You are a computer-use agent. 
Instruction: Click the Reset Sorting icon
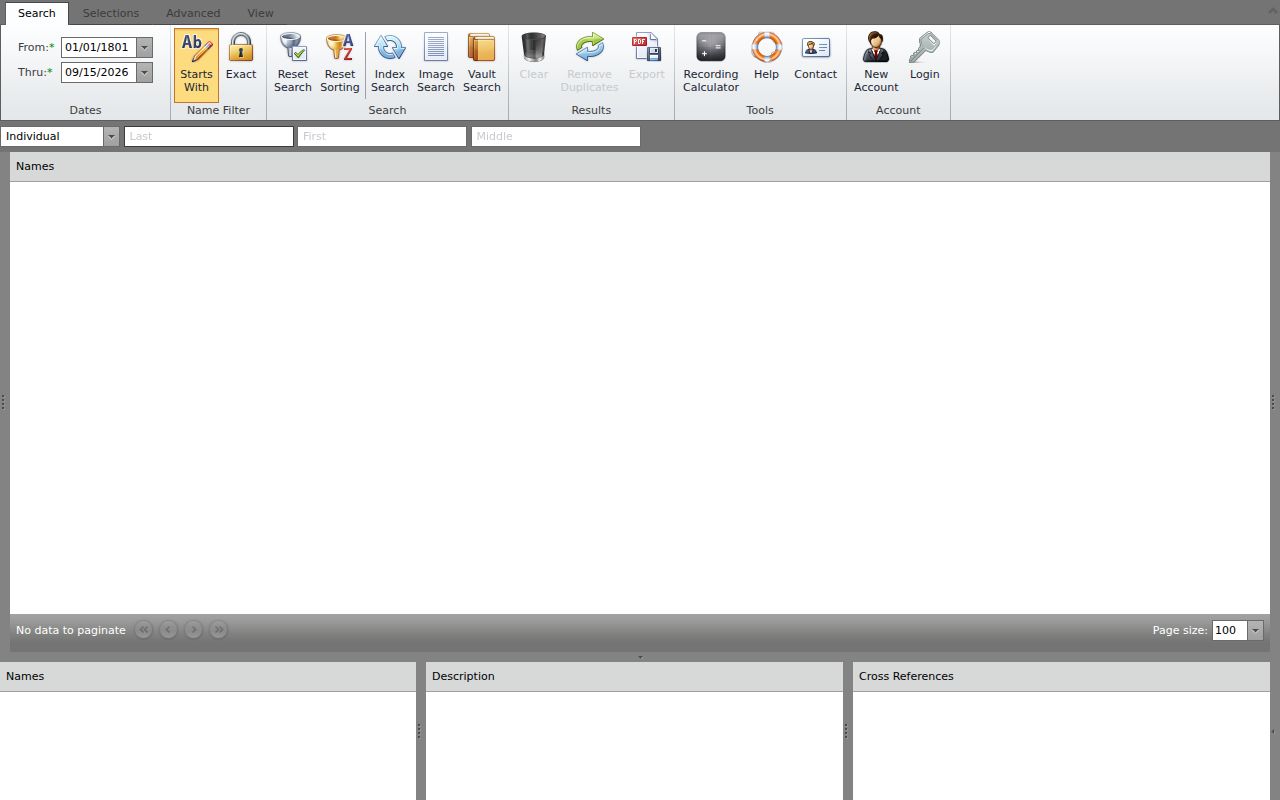click(x=340, y=47)
